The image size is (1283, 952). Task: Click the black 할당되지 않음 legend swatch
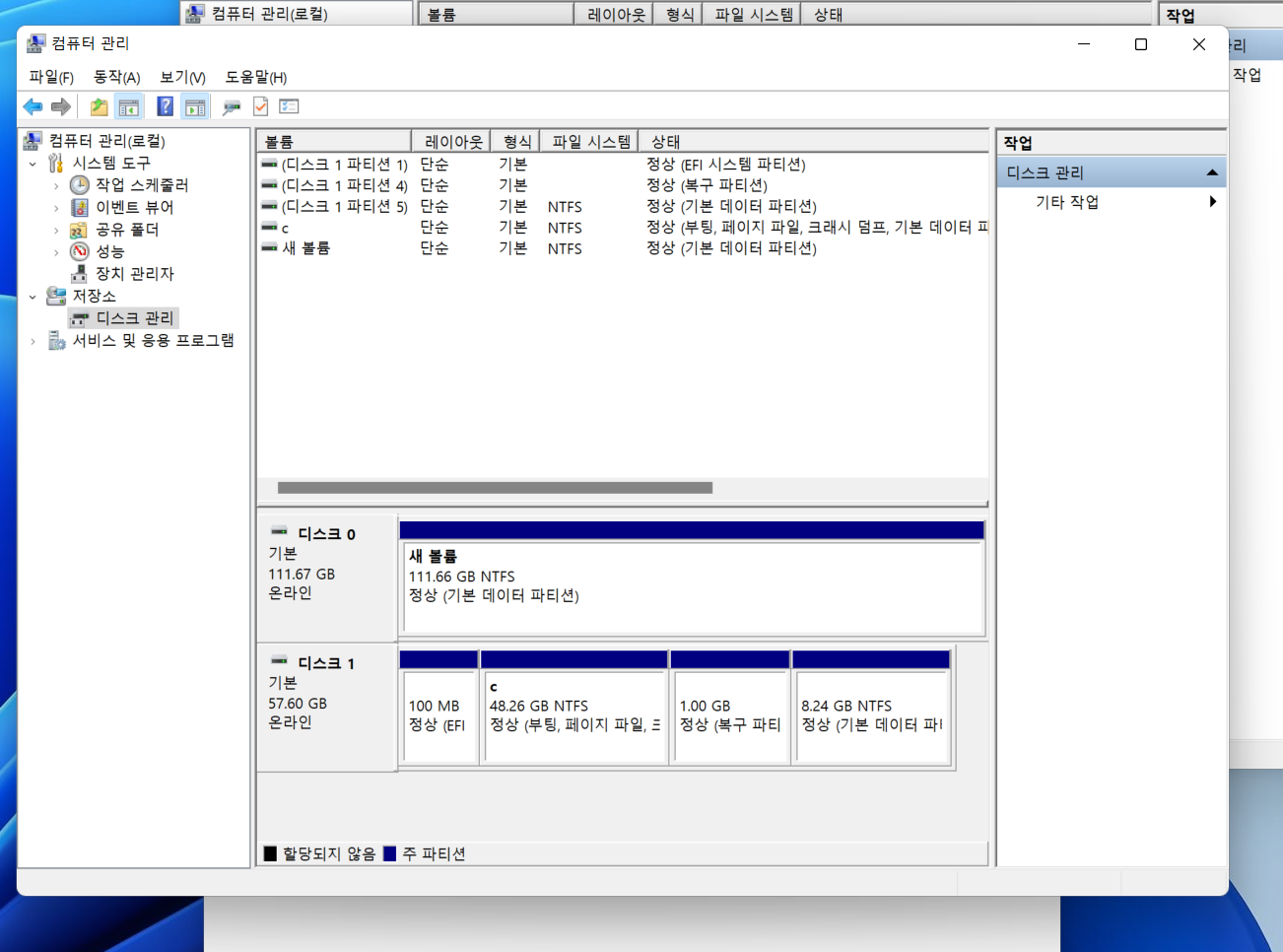(x=270, y=853)
